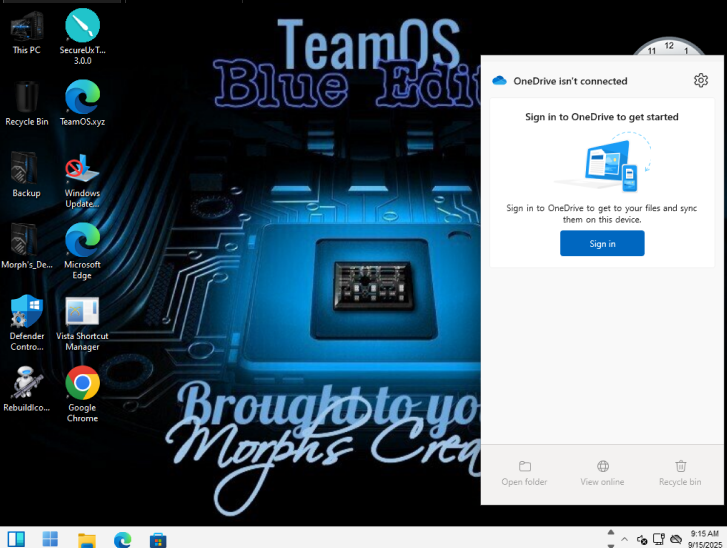This screenshot has width=727, height=548.
Task: Select the Microsoft Edge desktop shortcut
Action: [83, 252]
